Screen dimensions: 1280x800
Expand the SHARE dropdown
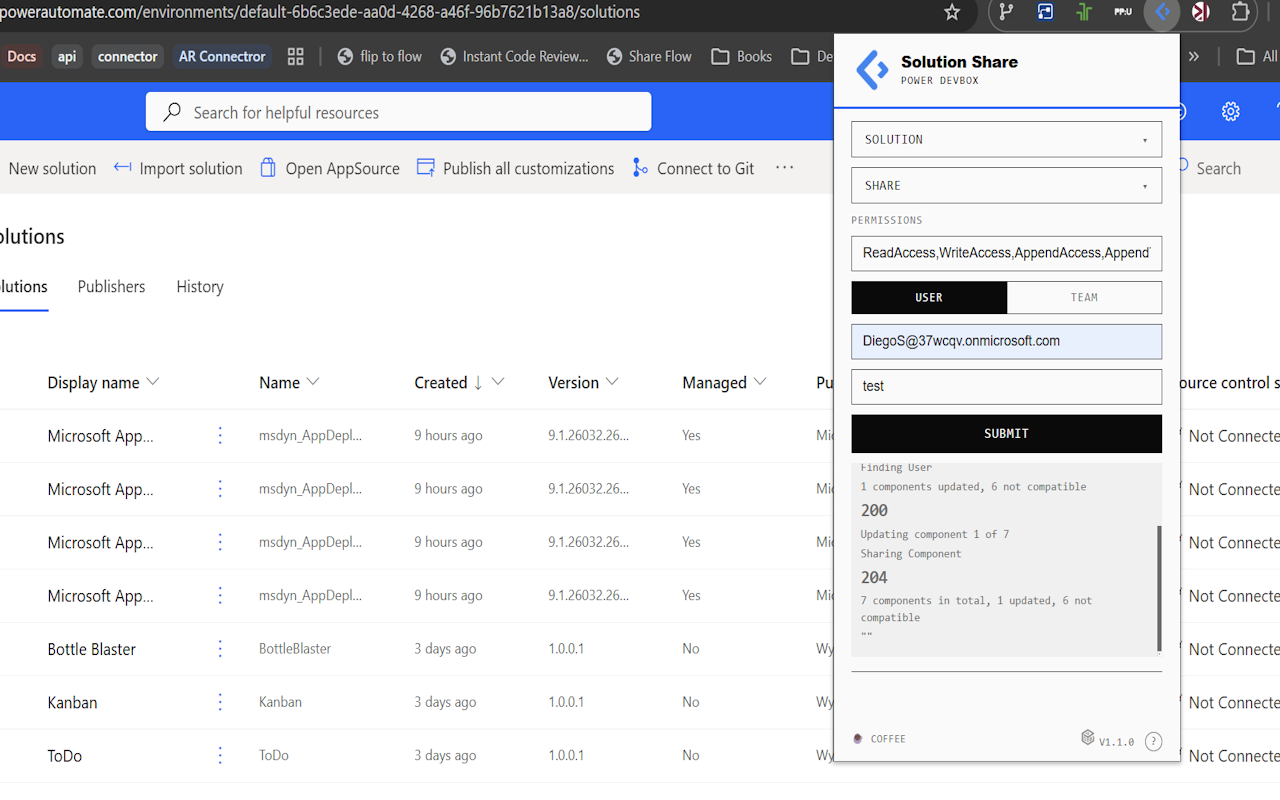coord(1006,185)
